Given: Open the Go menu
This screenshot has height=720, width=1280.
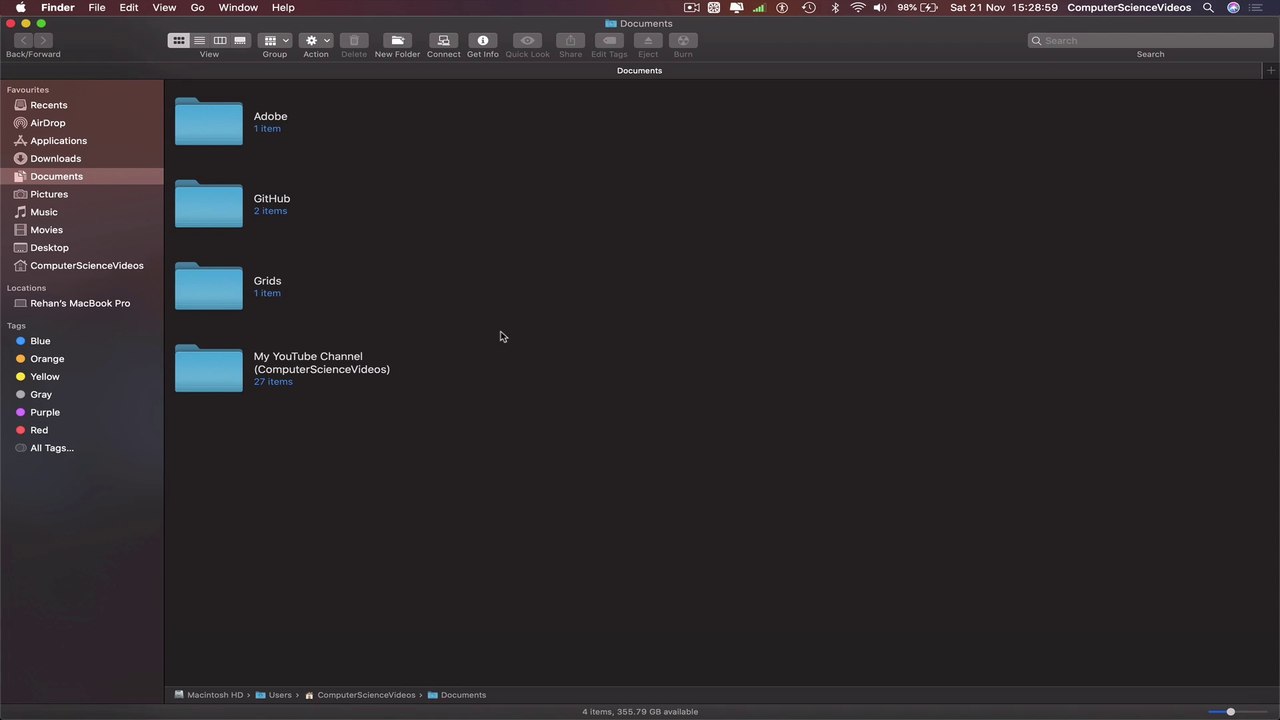Looking at the screenshot, I should 198,7.
